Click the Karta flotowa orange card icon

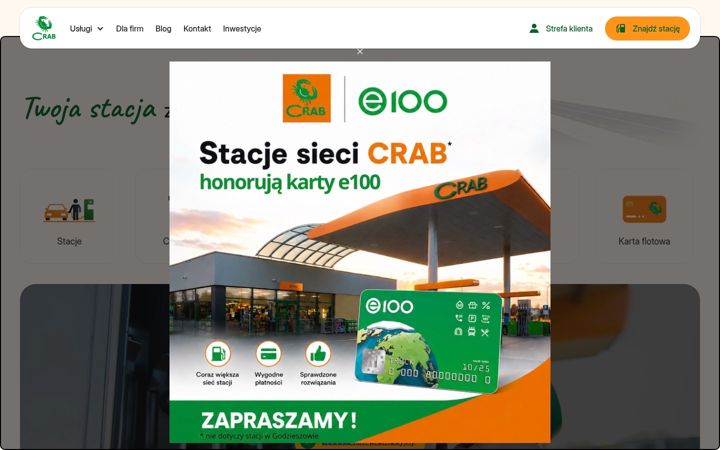tap(644, 209)
